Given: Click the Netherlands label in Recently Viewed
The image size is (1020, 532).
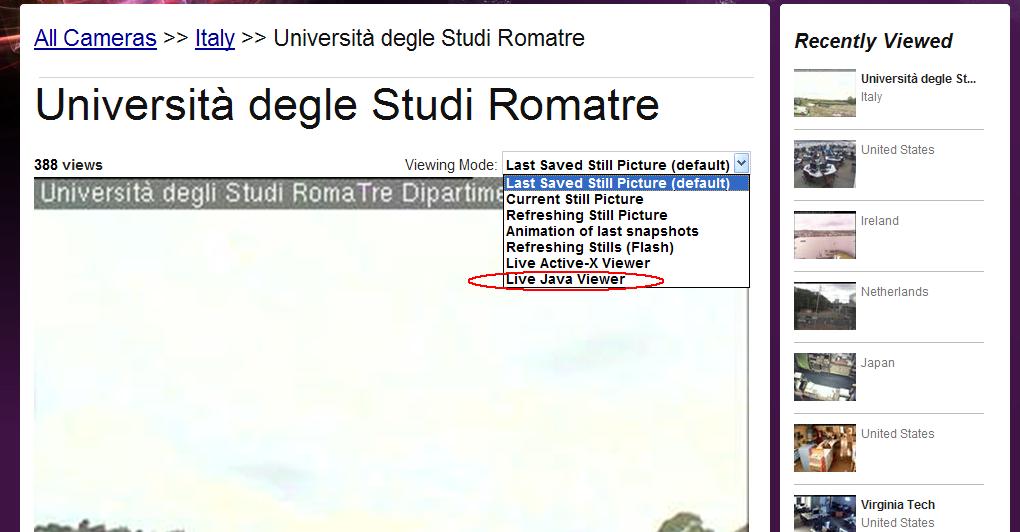Looking at the screenshot, I should [894, 291].
